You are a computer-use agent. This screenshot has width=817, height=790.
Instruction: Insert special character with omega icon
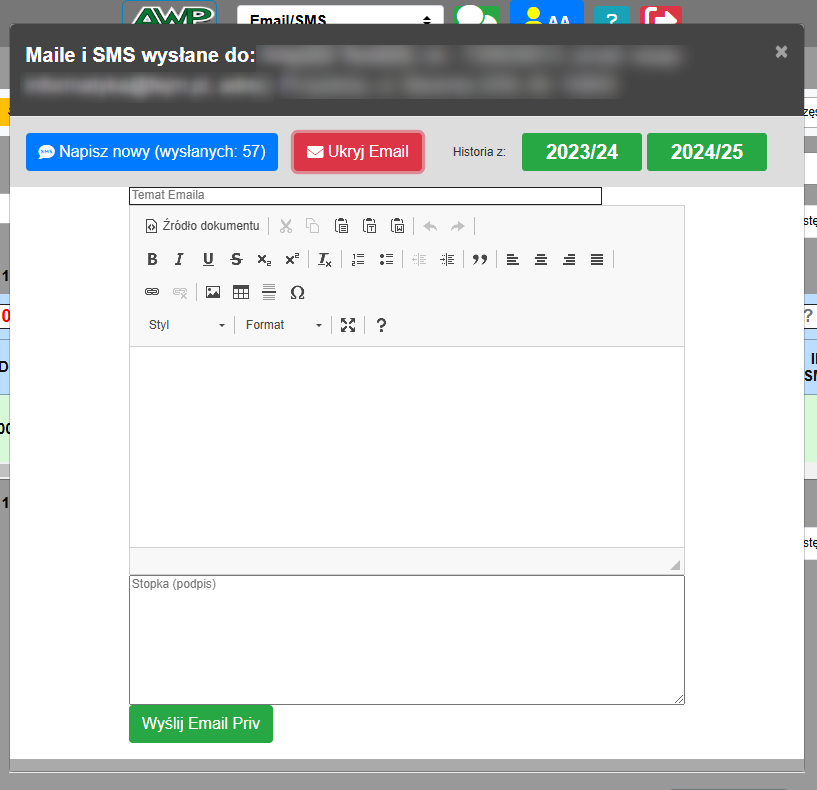pyautogui.click(x=297, y=292)
